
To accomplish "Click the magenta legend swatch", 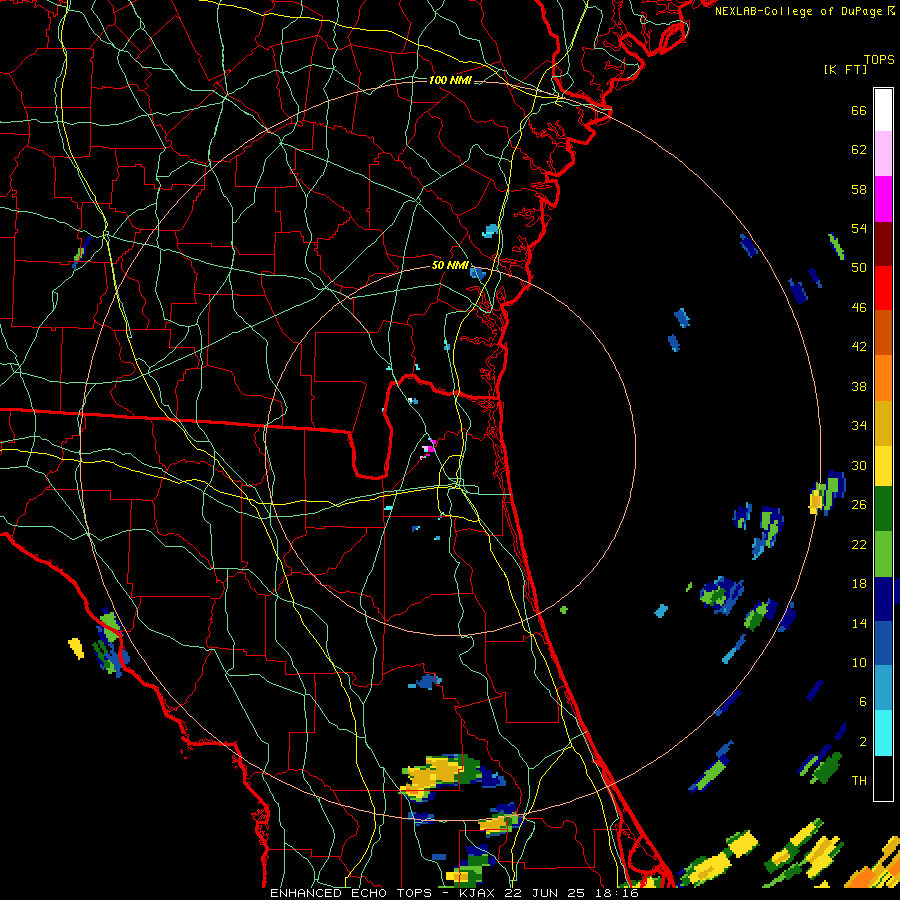I will point(883,199).
